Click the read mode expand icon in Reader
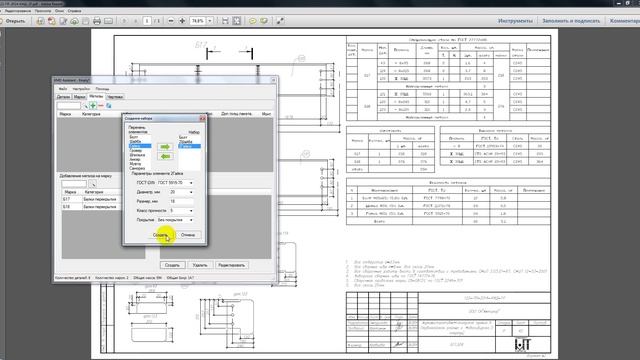 point(280,21)
